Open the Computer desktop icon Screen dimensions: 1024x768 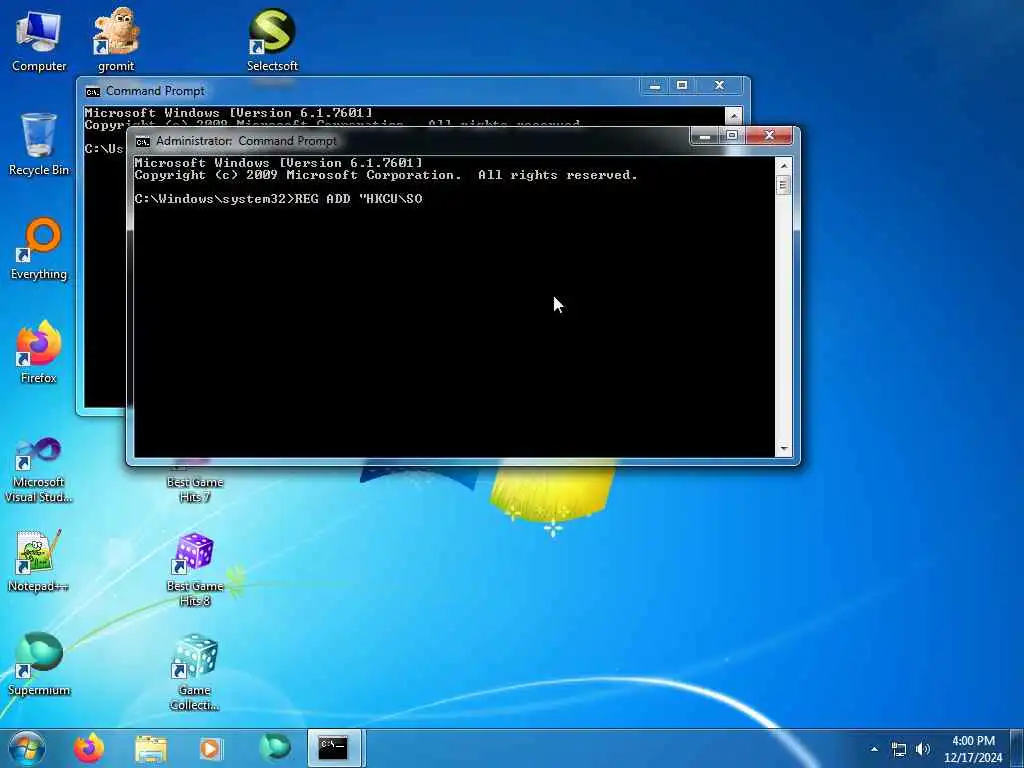39,40
